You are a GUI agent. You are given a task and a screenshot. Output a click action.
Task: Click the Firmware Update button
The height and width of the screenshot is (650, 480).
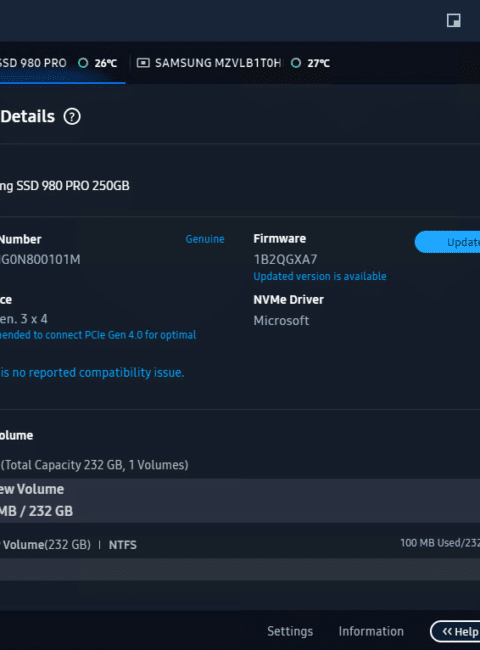tap(448, 242)
